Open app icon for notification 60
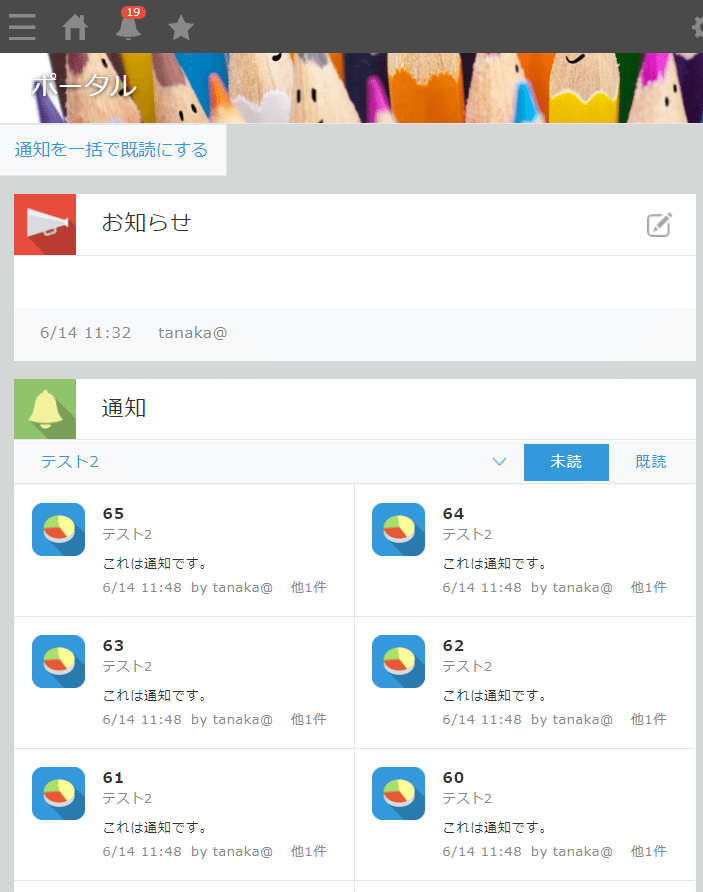The image size is (703, 892). [398, 793]
